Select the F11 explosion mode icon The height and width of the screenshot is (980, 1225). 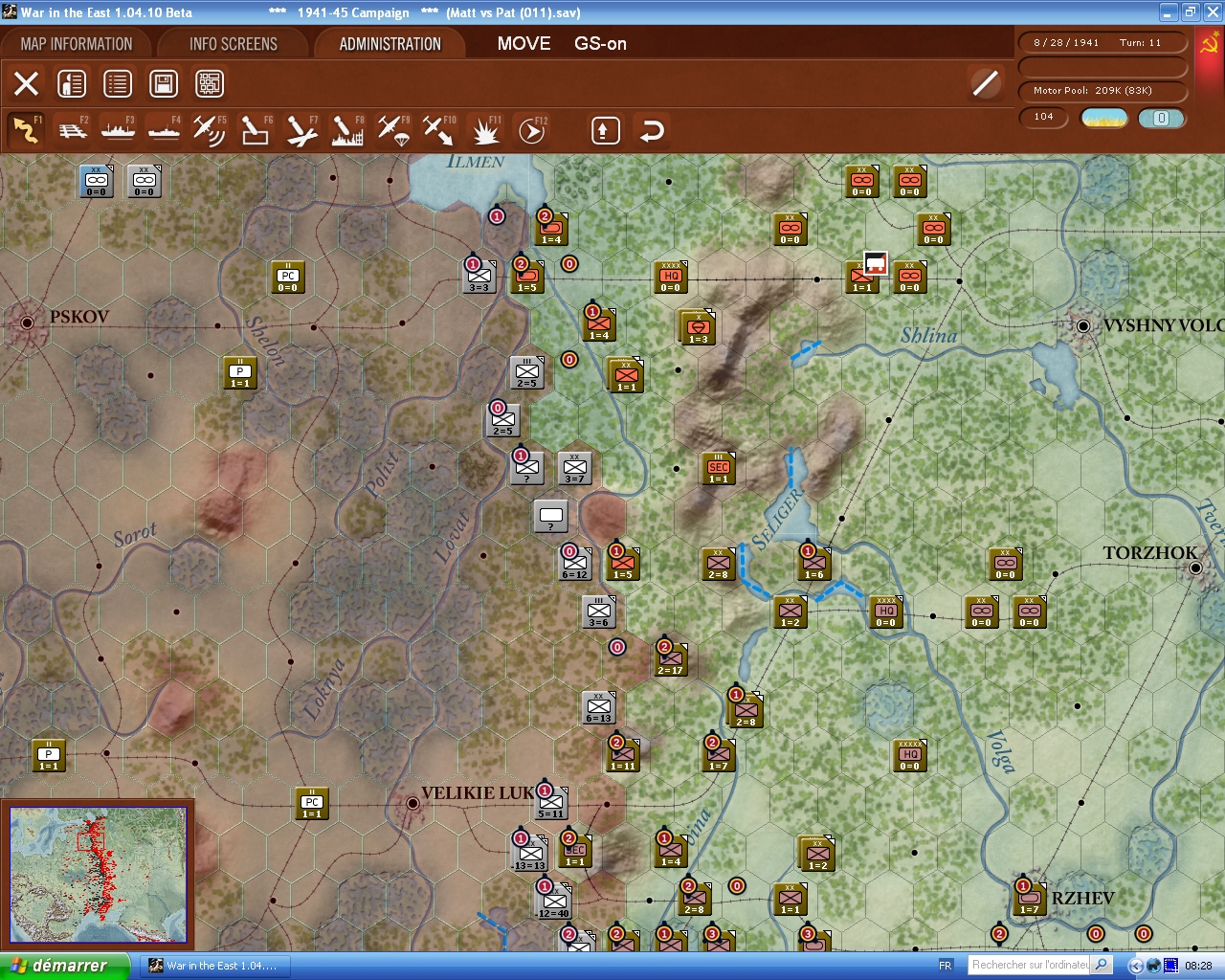pos(485,130)
